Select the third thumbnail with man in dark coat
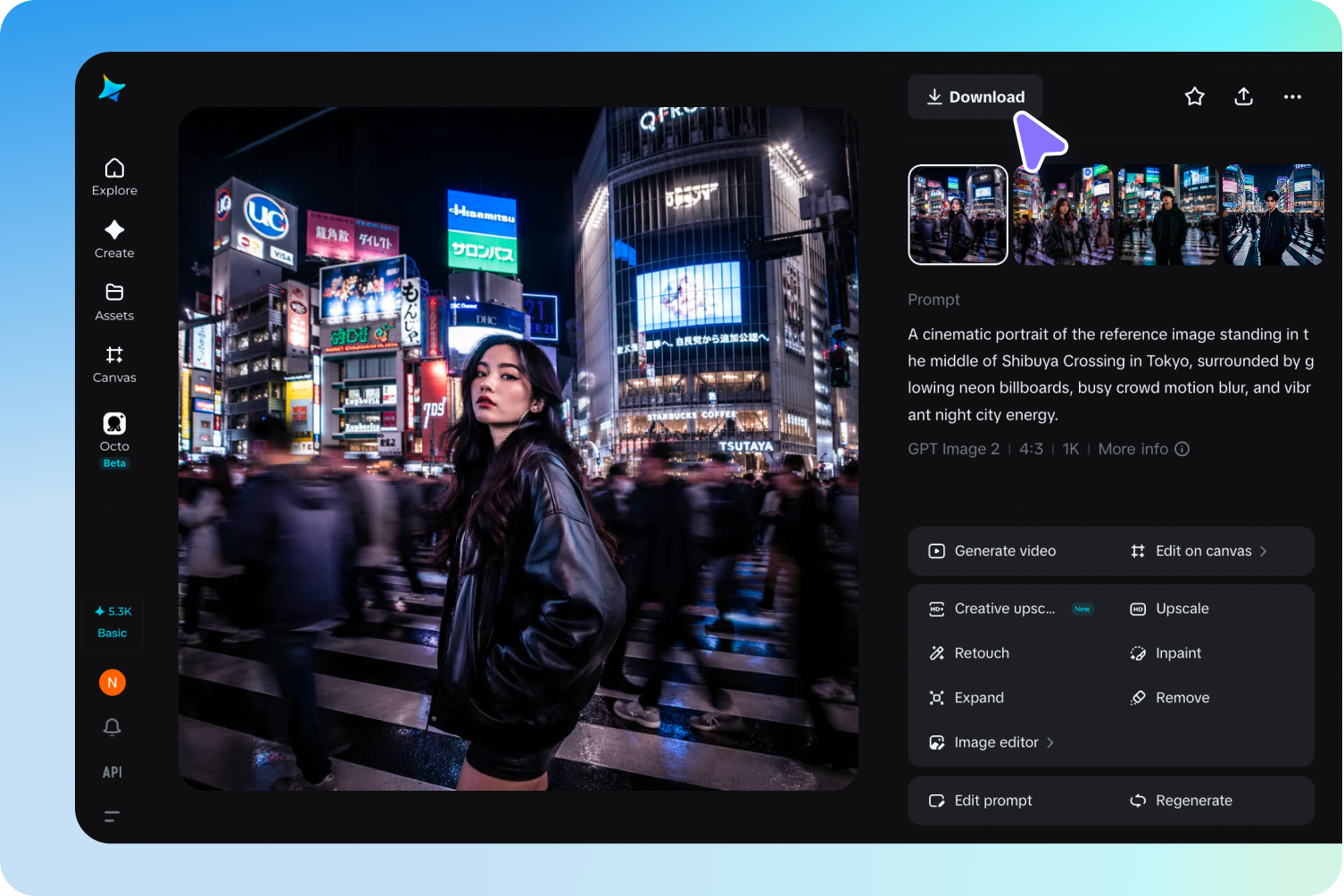Image resolution: width=1344 pixels, height=896 pixels. [x=1168, y=215]
